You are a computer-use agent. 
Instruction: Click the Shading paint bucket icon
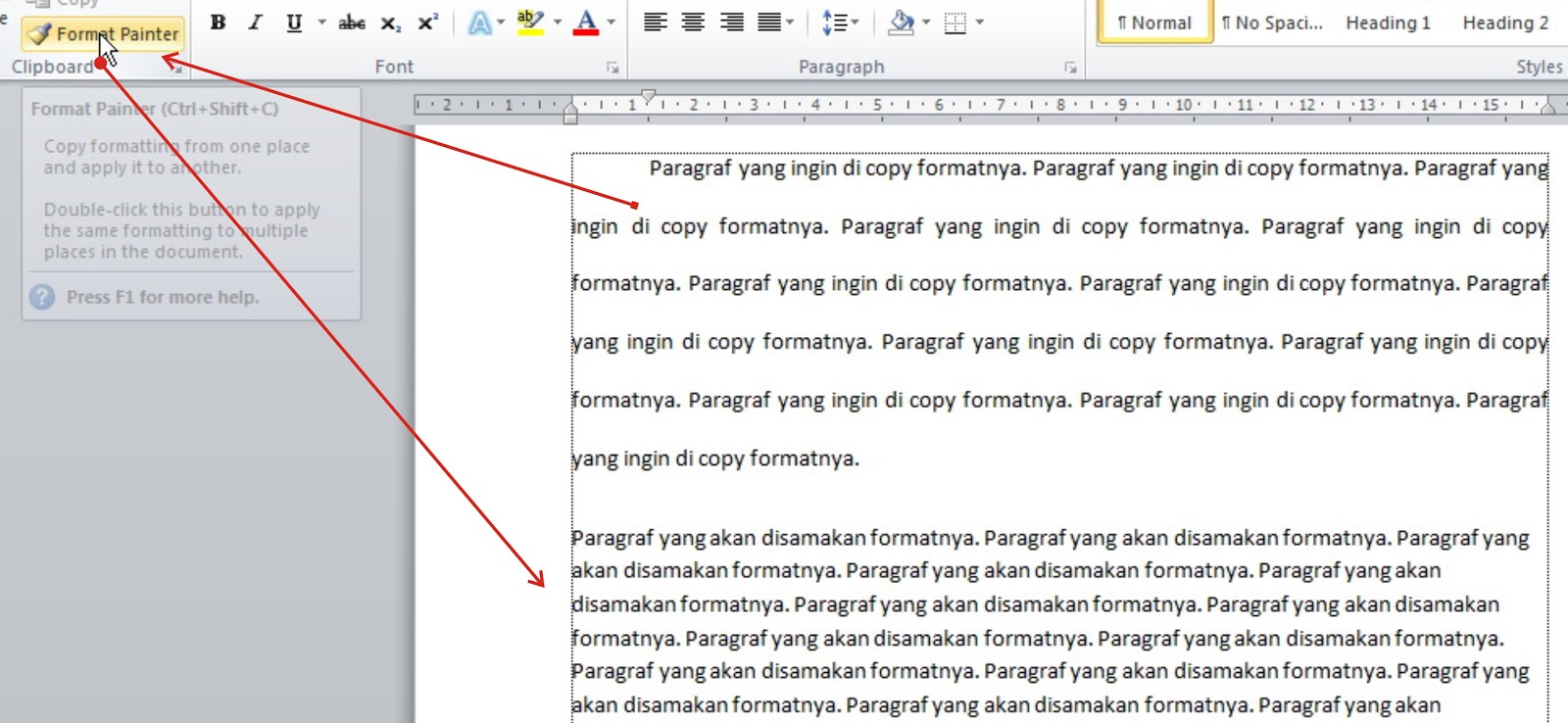tap(901, 23)
